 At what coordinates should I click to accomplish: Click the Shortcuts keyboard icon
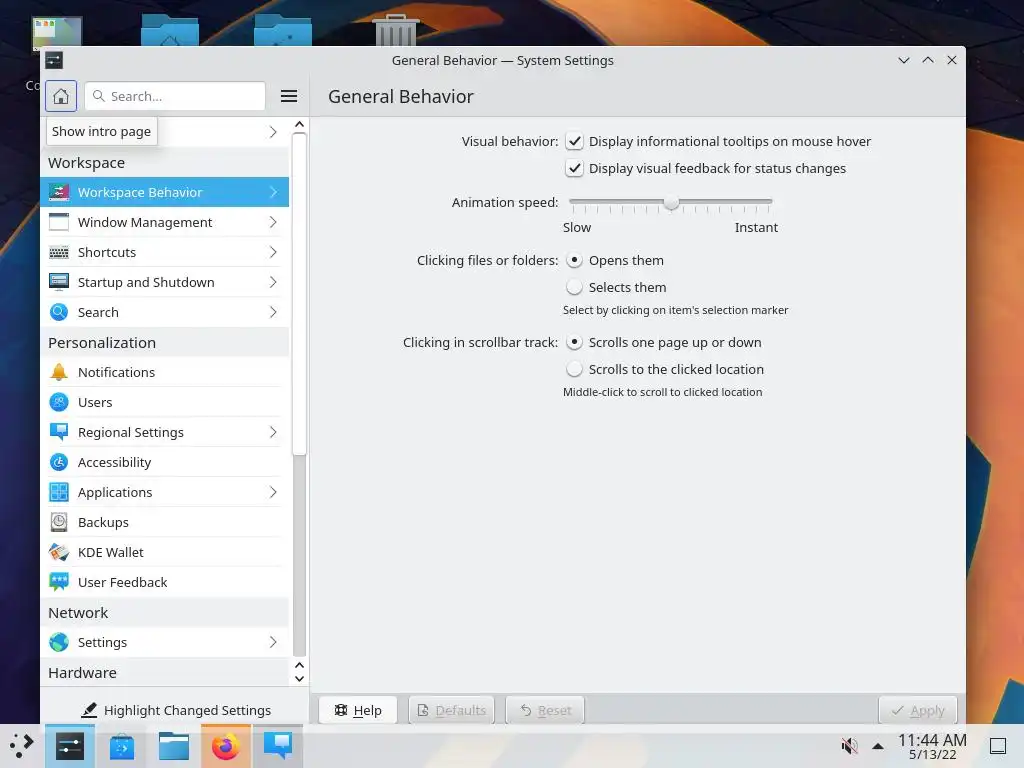tap(59, 252)
